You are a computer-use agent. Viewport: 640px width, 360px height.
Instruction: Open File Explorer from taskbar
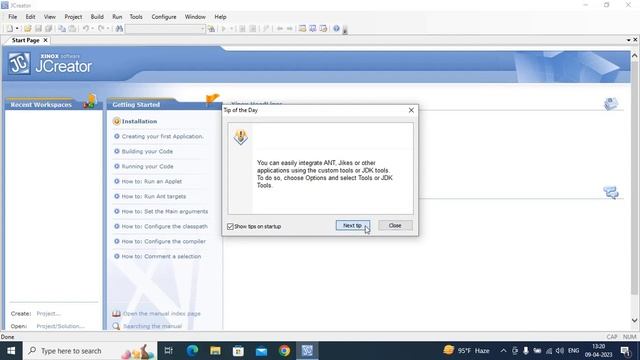(x=215, y=351)
